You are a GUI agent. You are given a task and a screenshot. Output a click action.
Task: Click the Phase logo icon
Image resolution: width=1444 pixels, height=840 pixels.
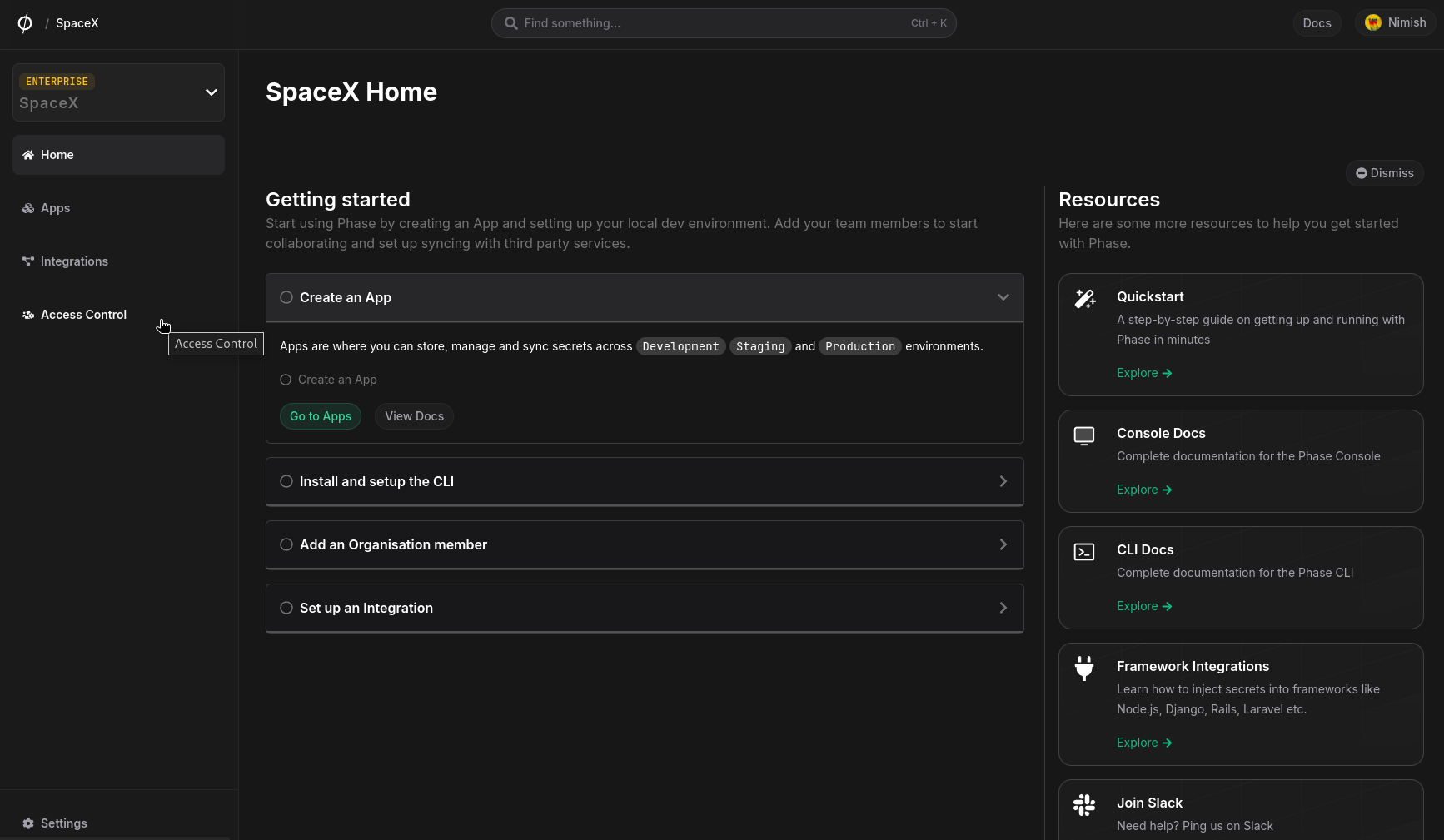click(25, 23)
